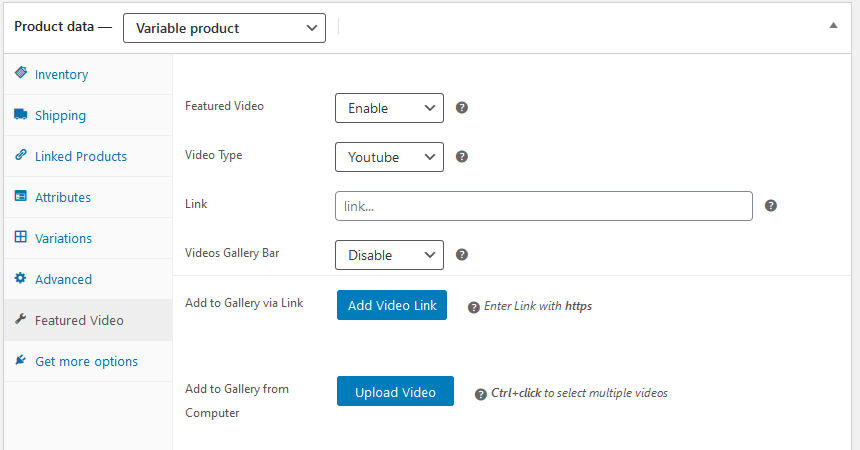Image resolution: width=860 pixels, height=450 pixels.
Task: Open the Featured Video Enable dropdown
Action: [x=389, y=108]
